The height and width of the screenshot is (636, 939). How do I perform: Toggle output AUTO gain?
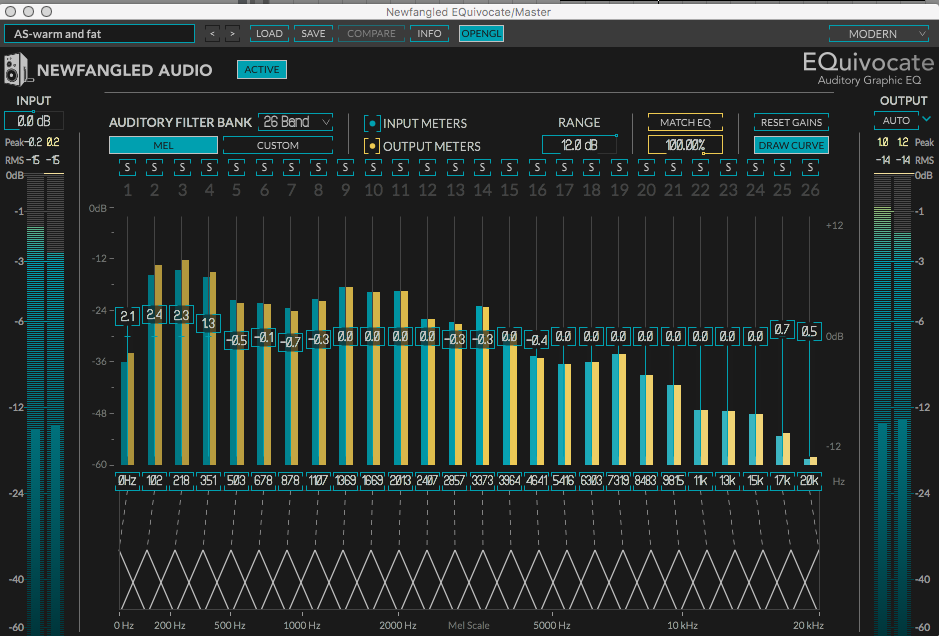(896, 120)
